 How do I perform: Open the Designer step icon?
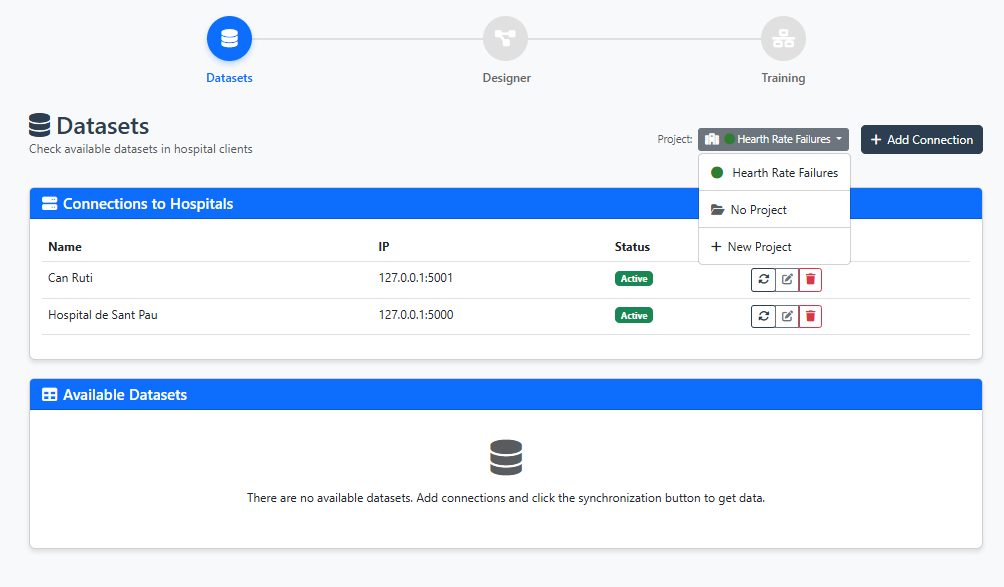point(506,38)
